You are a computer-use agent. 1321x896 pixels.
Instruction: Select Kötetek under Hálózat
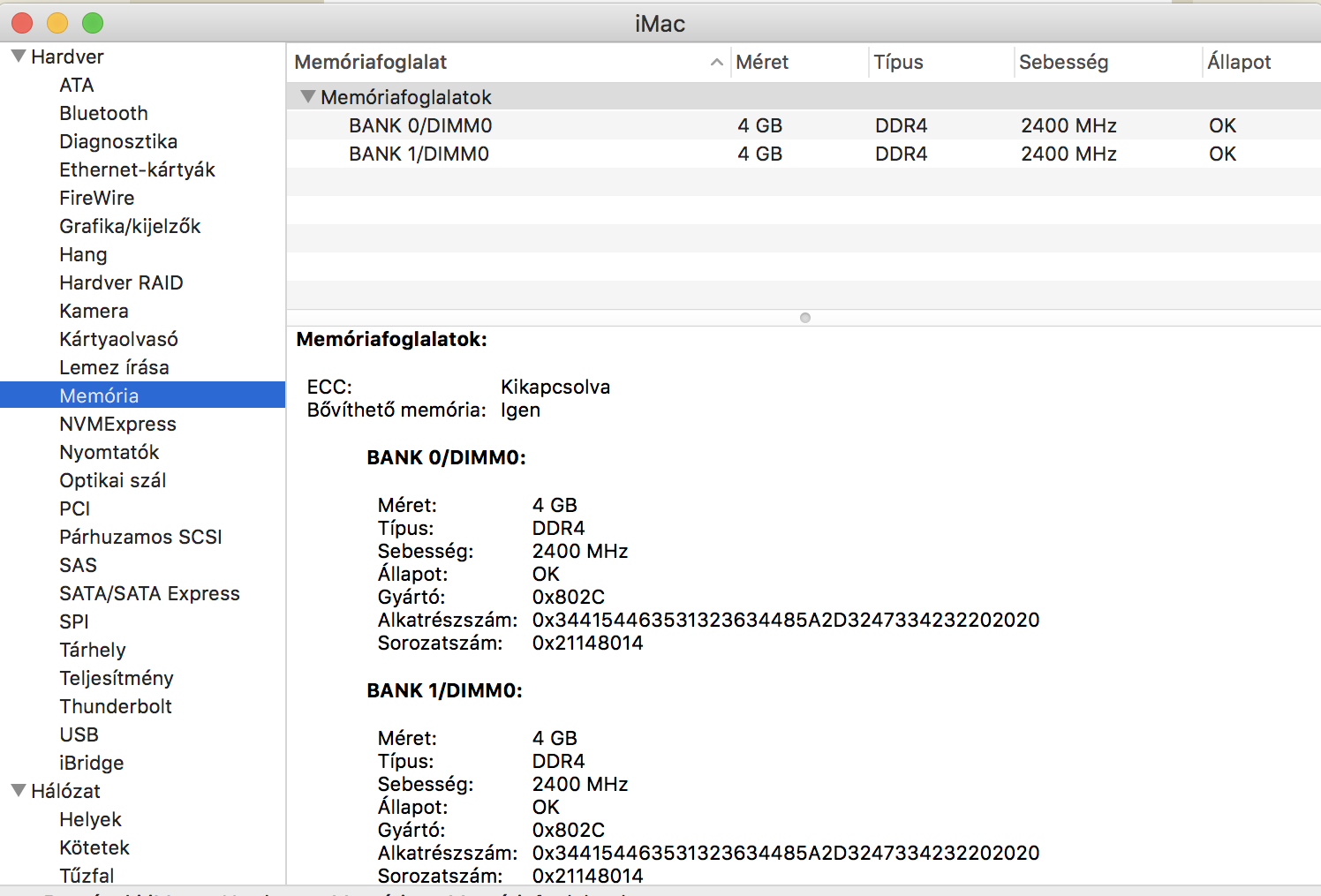[94, 847]
